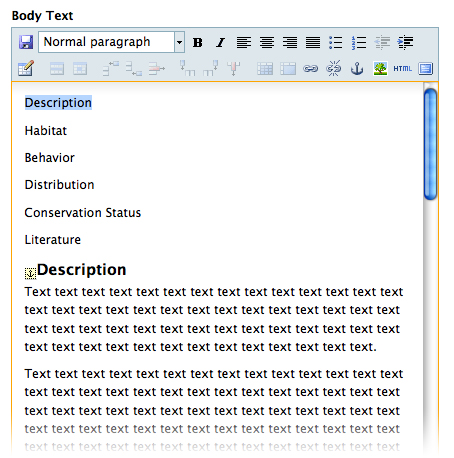The width and height of the screenshot is (454, 458).
Task: Center align the text
Action: click(267, 43)
